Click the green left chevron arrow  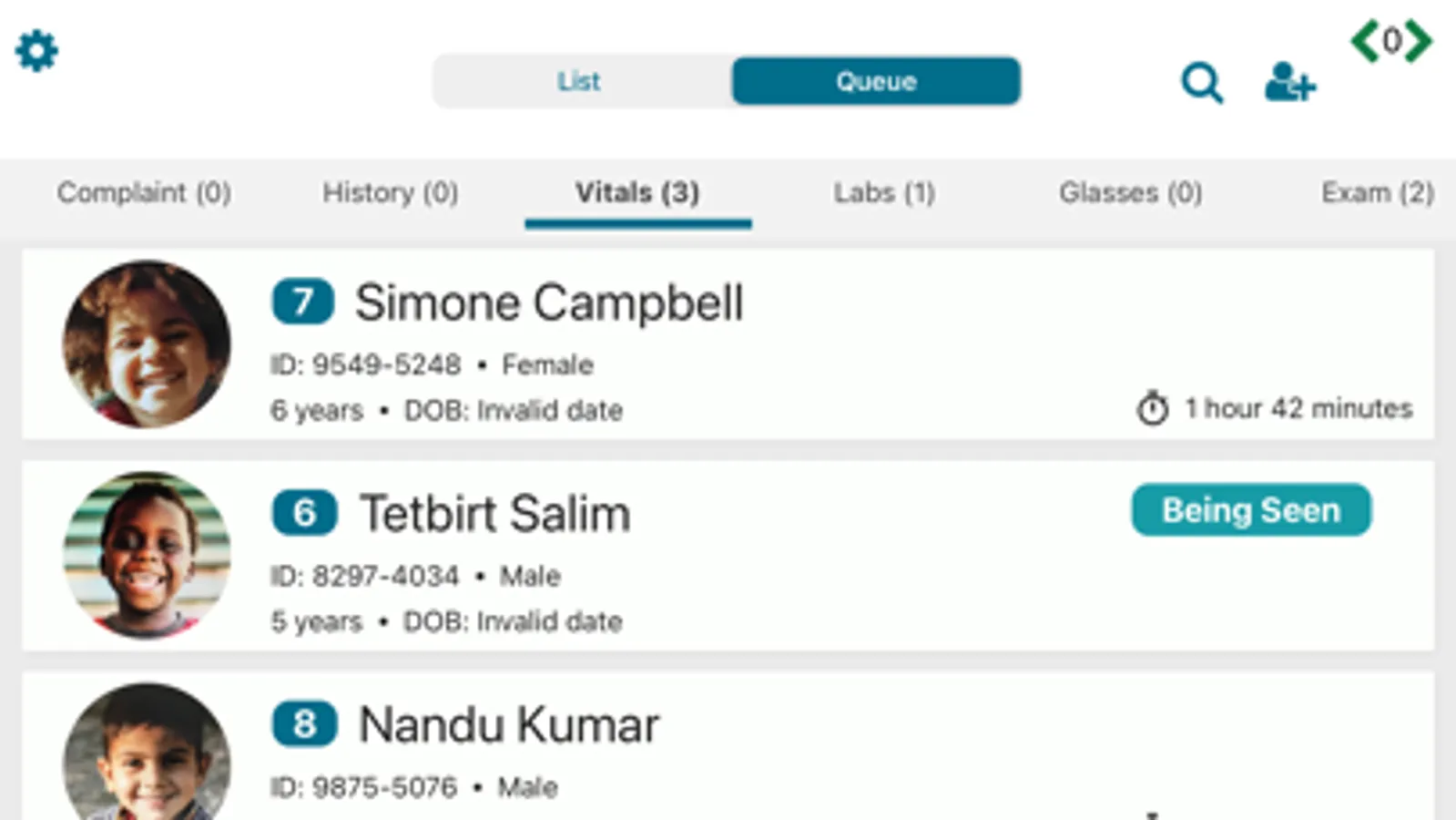1365,41
